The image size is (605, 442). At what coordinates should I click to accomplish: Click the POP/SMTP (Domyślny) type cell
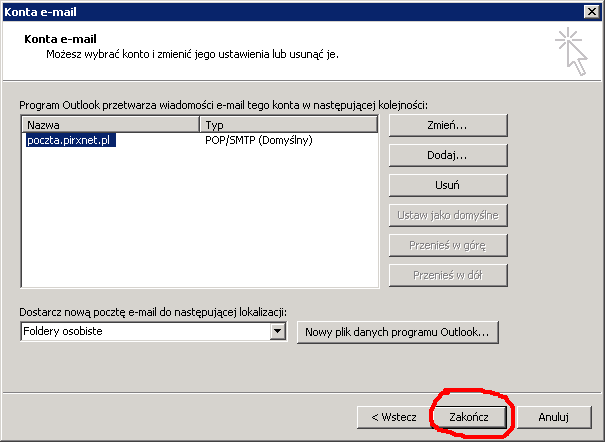[258, 141]
